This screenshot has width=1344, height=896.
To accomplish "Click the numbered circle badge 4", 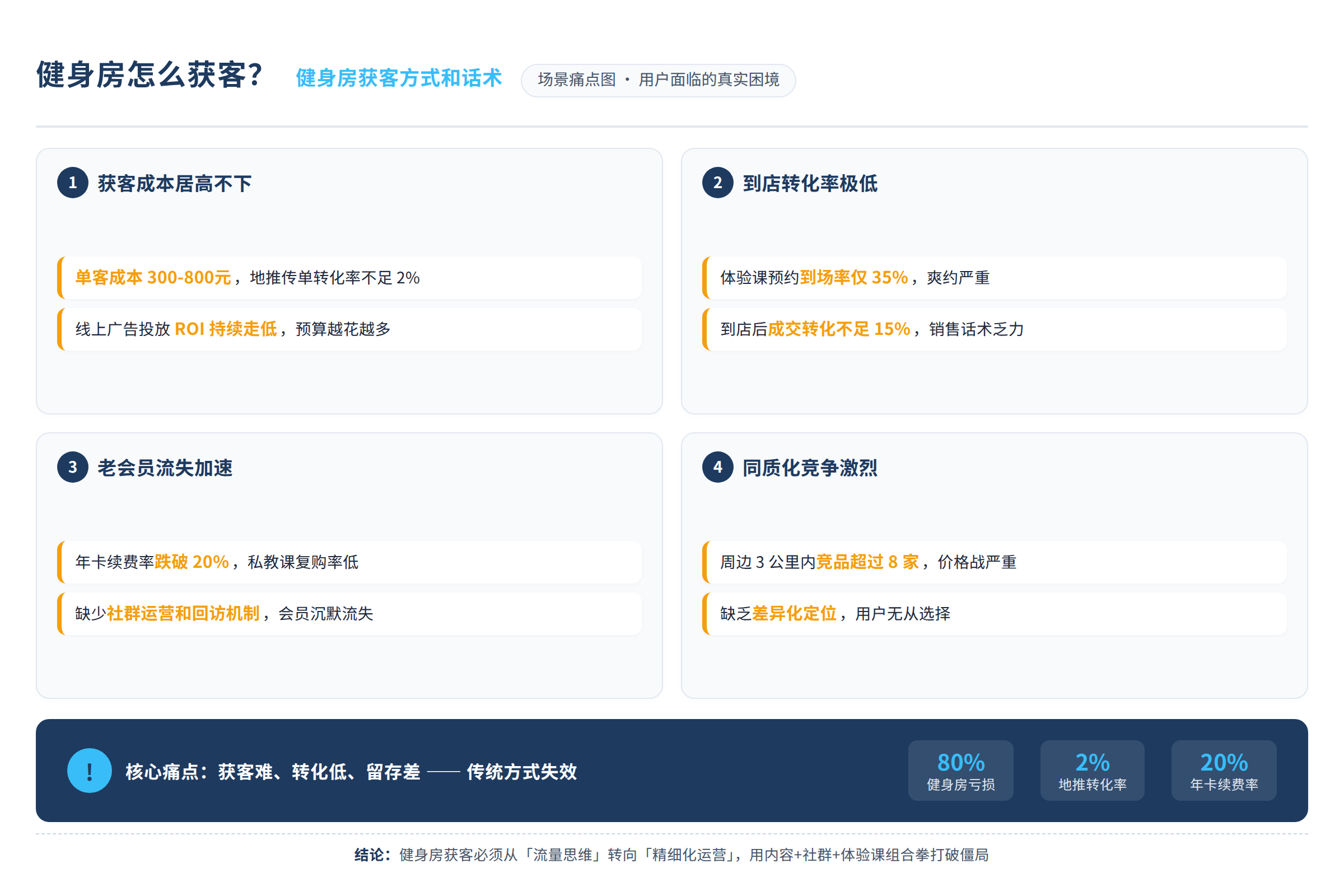I will tap(718, 468).
